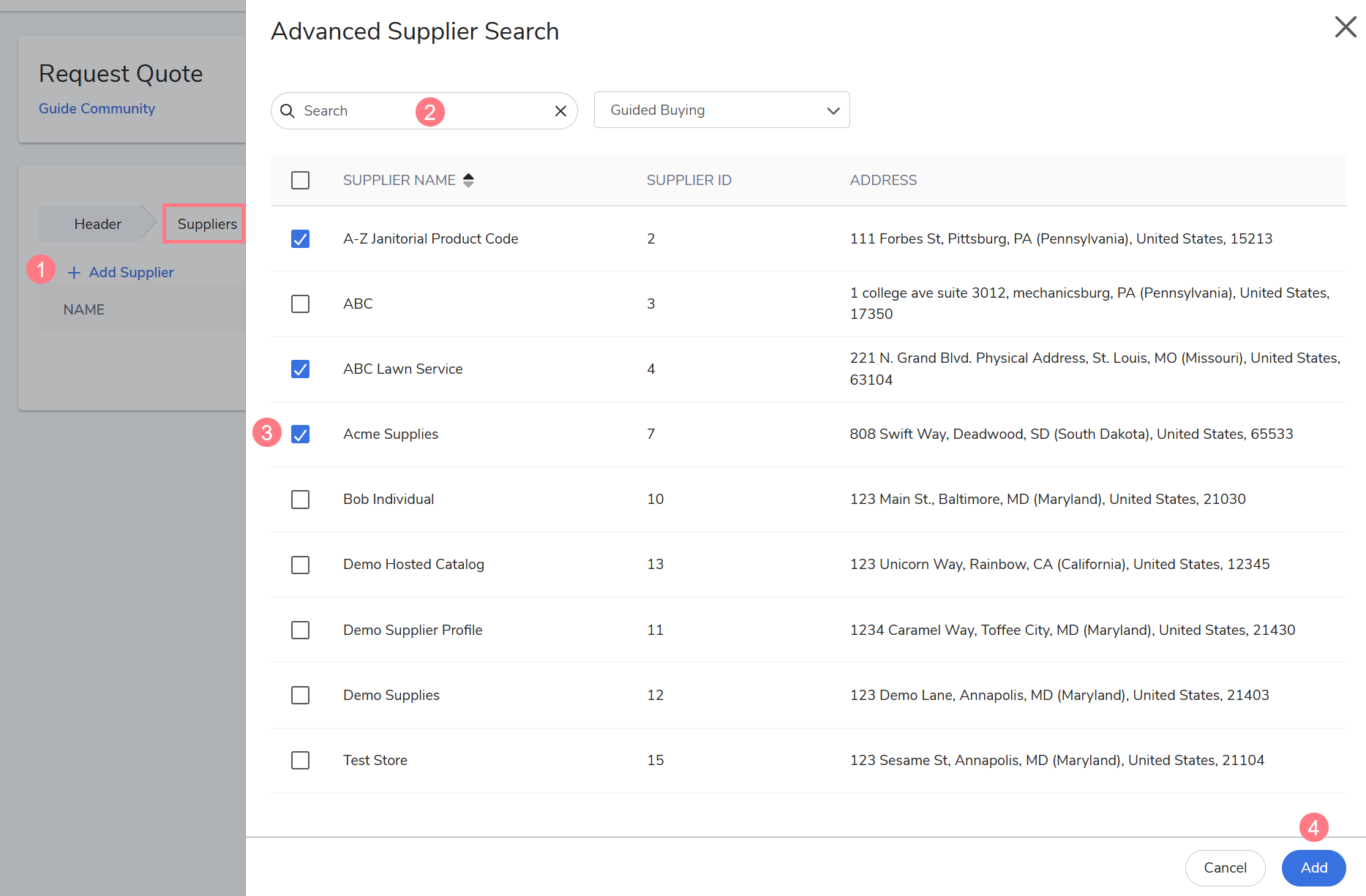
Task: Toggle the select-all suppliers checkbox
Action: click(300, 180)
